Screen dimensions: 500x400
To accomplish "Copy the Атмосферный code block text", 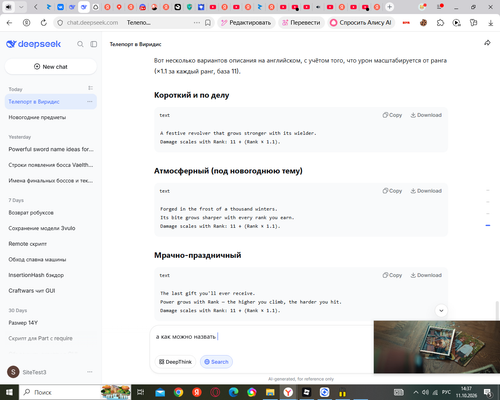I will [392, 191].
